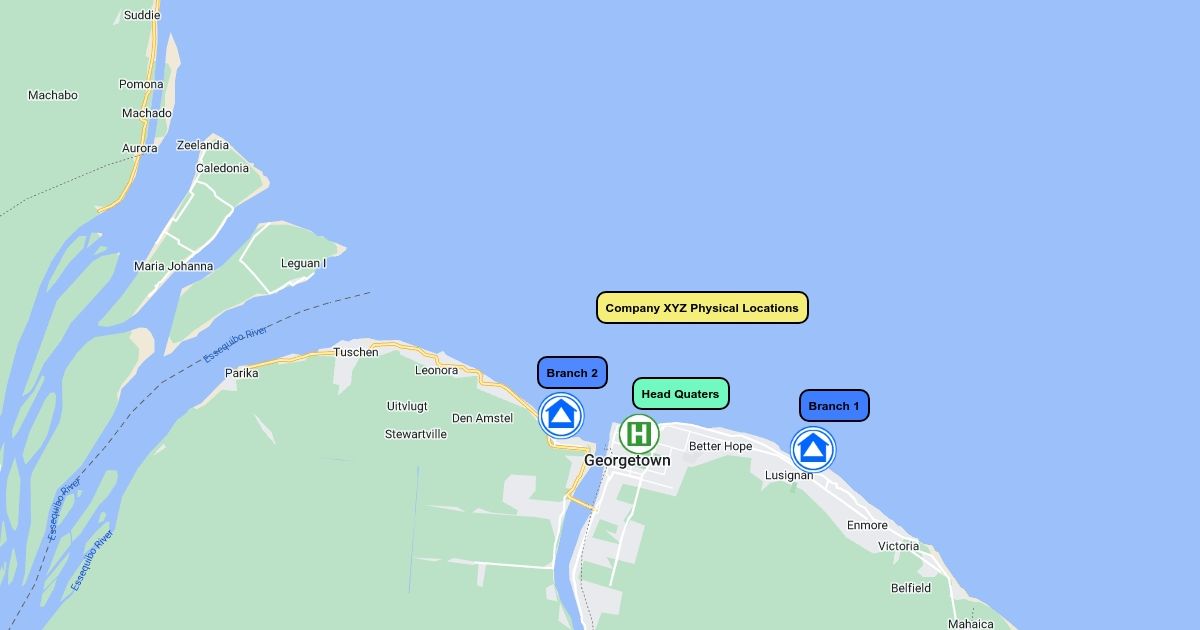This screenshot has height=630, width=1200.
Task: Select the Enmore town label
Action: tap(867, 525)
